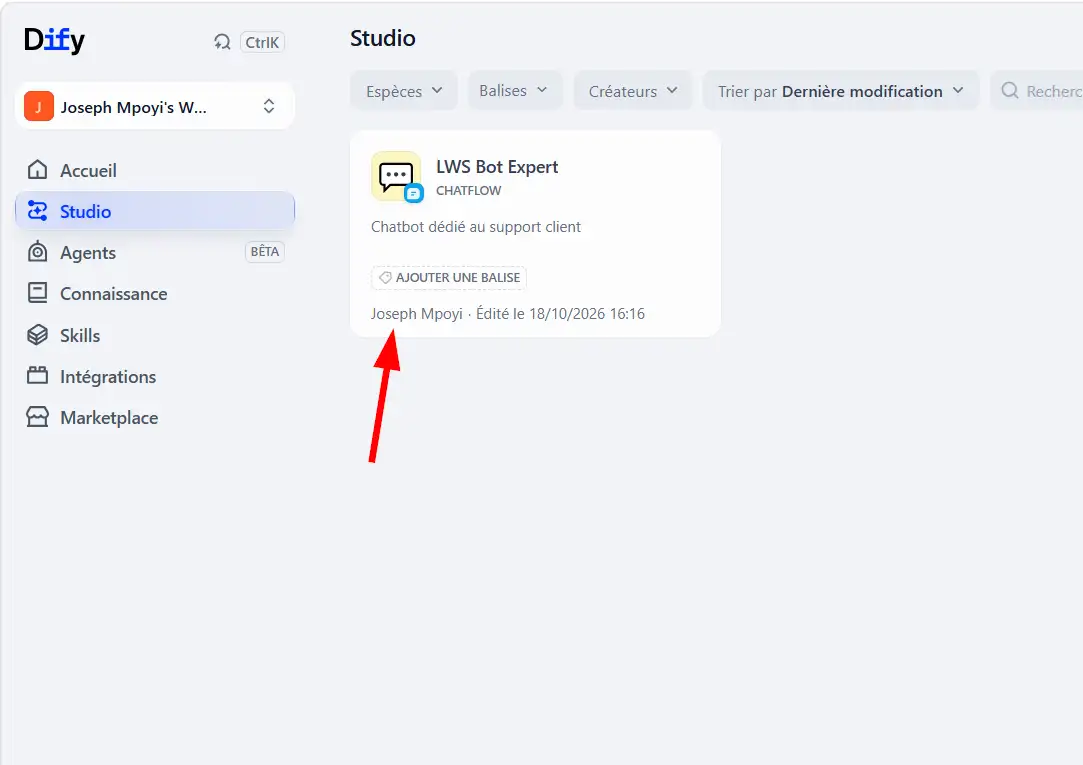Open the Balises filter dropdown
Image resolution: width=1083 pixels, height=765 pixels.
pos(513,90)
